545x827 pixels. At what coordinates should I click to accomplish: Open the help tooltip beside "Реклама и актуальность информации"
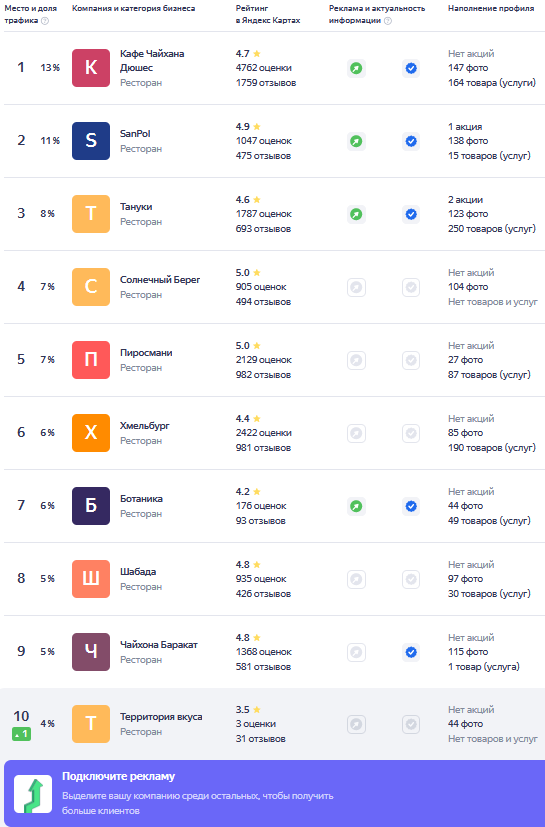tap(388, 21)
